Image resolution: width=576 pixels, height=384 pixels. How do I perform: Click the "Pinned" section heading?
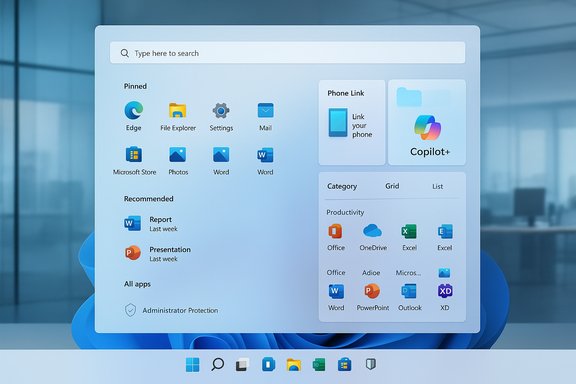click(135, 86)
